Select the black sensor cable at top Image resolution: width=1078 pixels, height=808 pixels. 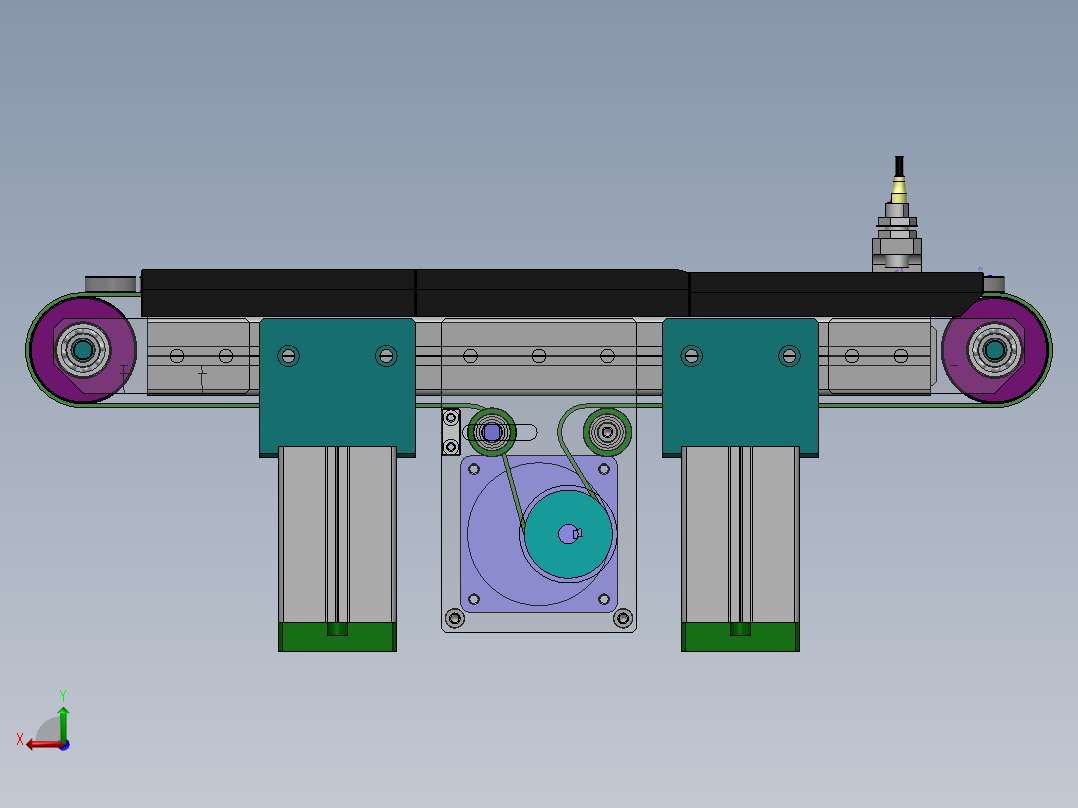point(899,166)
